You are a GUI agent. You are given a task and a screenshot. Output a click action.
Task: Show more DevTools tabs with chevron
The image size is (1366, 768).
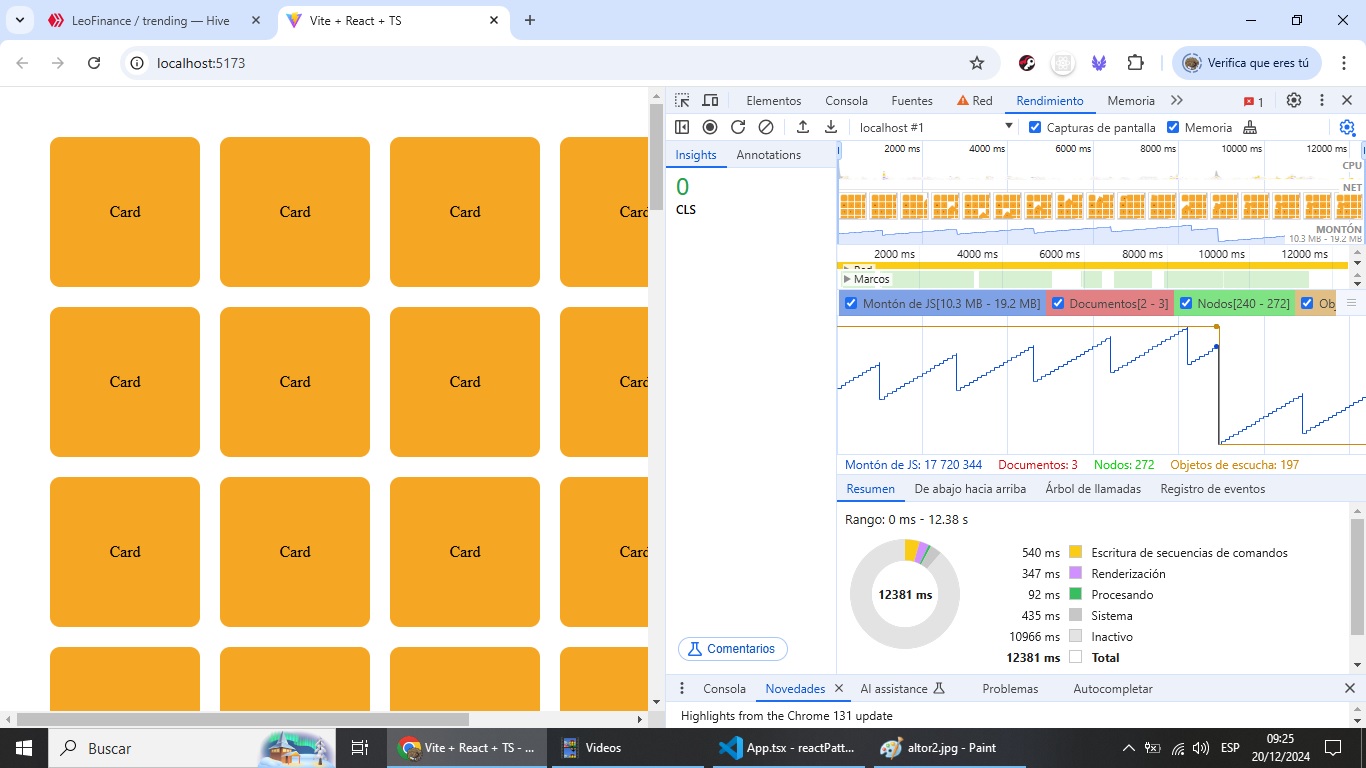(x=1176, y=101)
